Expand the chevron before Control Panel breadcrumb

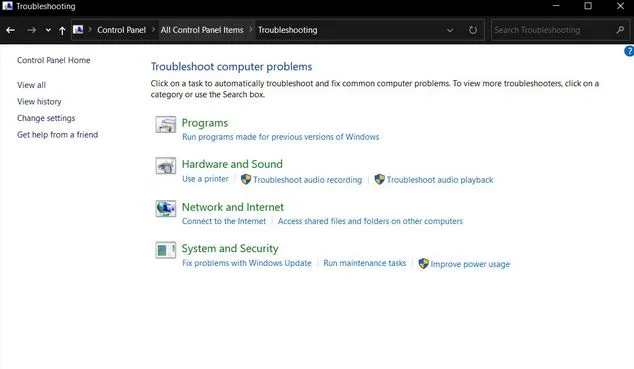click(90, 30)
